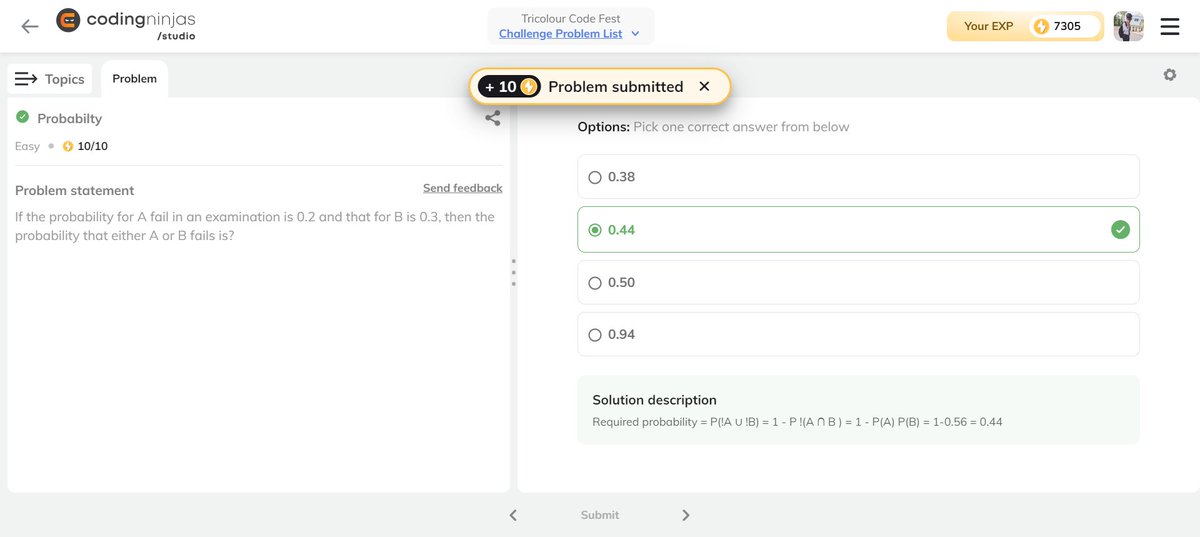This screenshot has height=537, width=1200.
Task: Open the Topics panel
Action: point(50,79)
